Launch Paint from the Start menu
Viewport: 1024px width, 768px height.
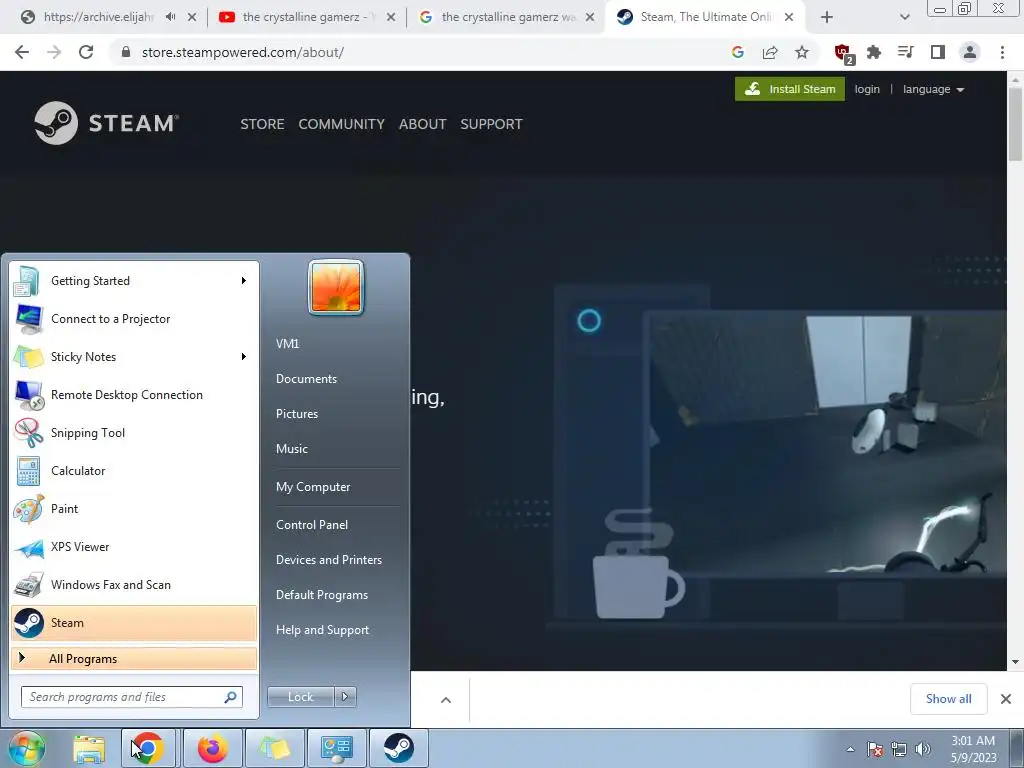point(134,508)
